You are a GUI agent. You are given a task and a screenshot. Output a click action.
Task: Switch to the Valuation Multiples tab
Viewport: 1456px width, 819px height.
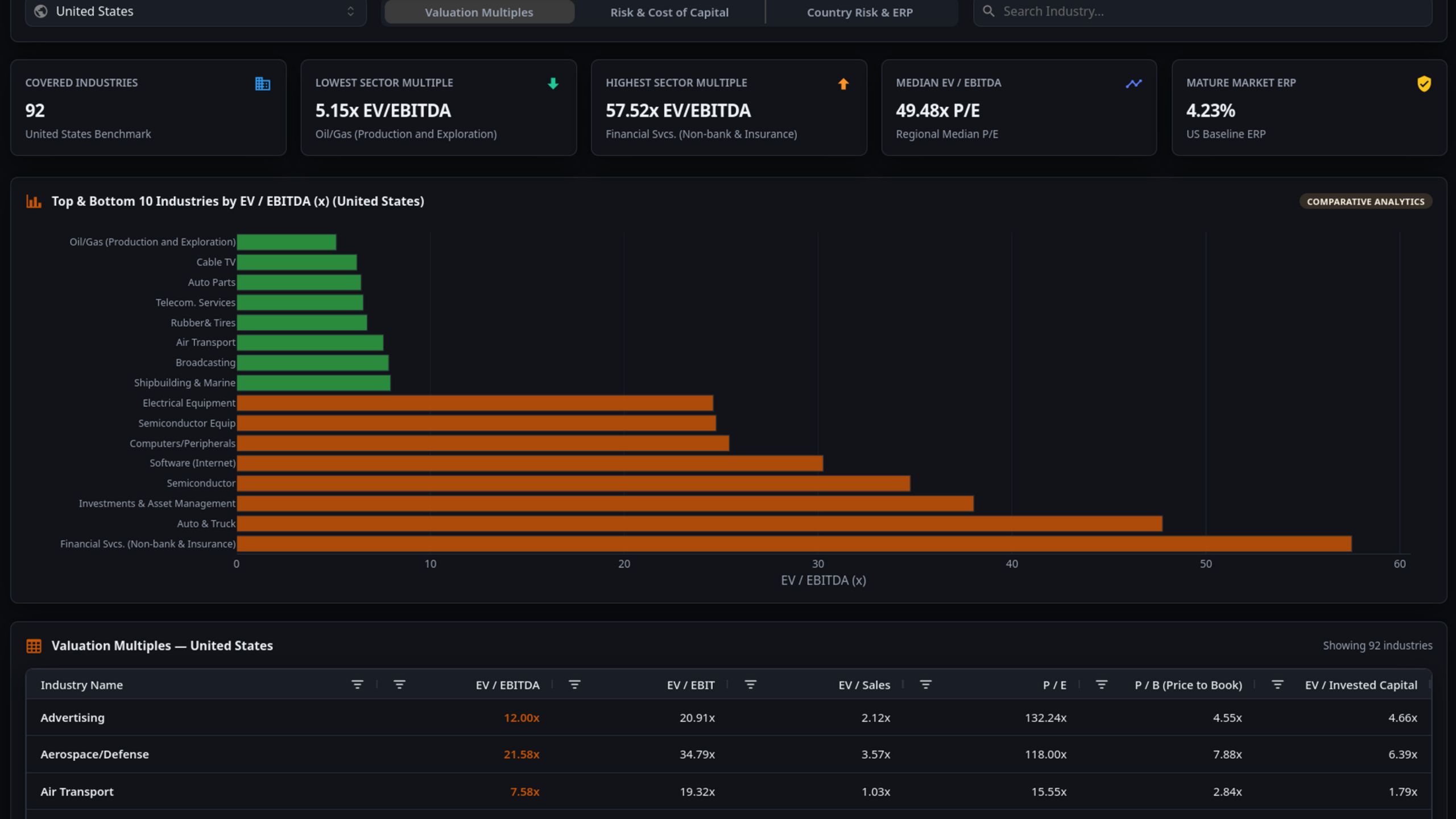click(x=479, y=12)
